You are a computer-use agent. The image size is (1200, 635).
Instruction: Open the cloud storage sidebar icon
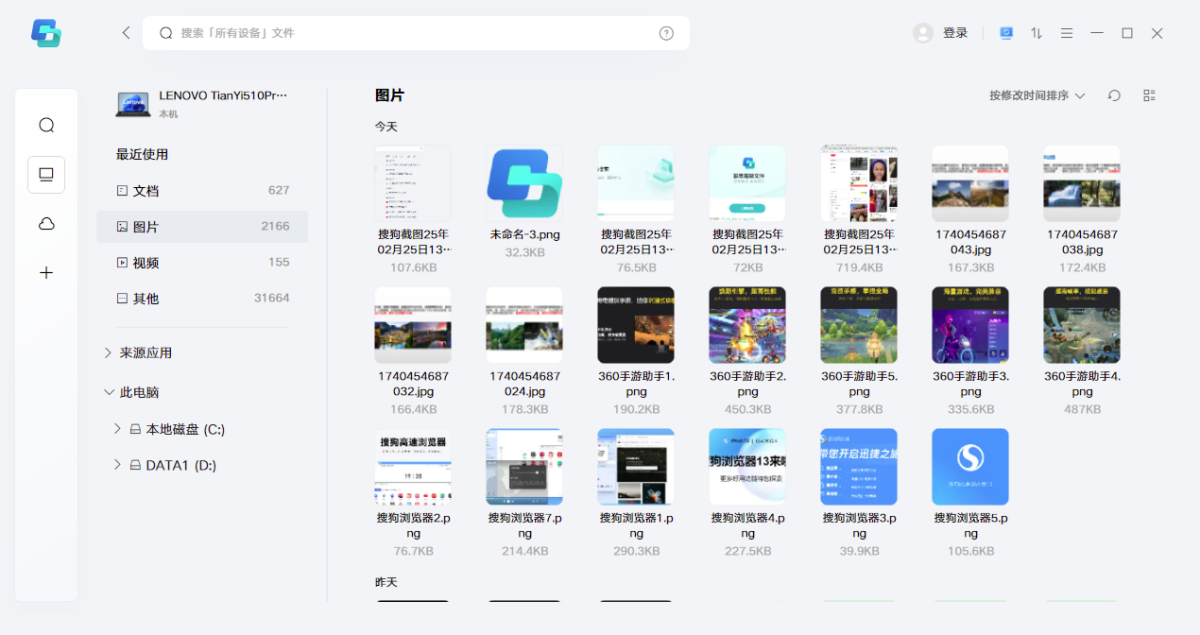[46, 224]
